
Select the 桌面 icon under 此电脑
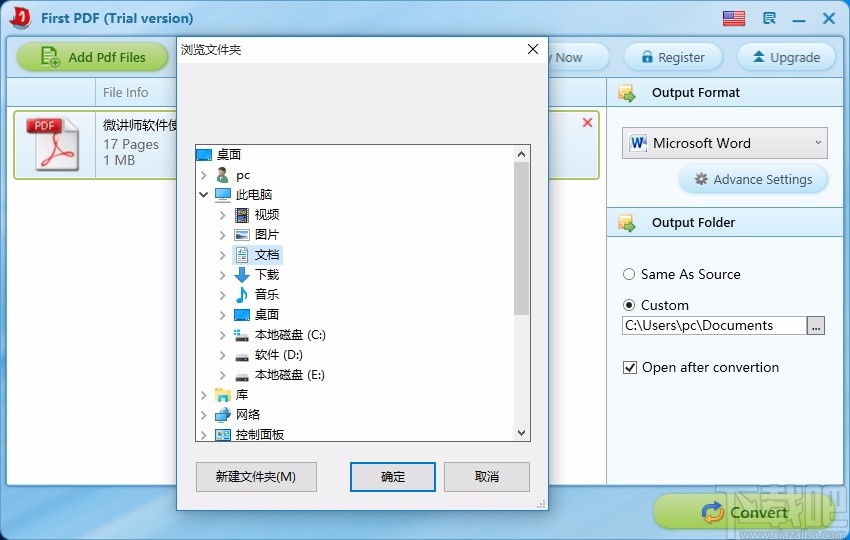242,315
